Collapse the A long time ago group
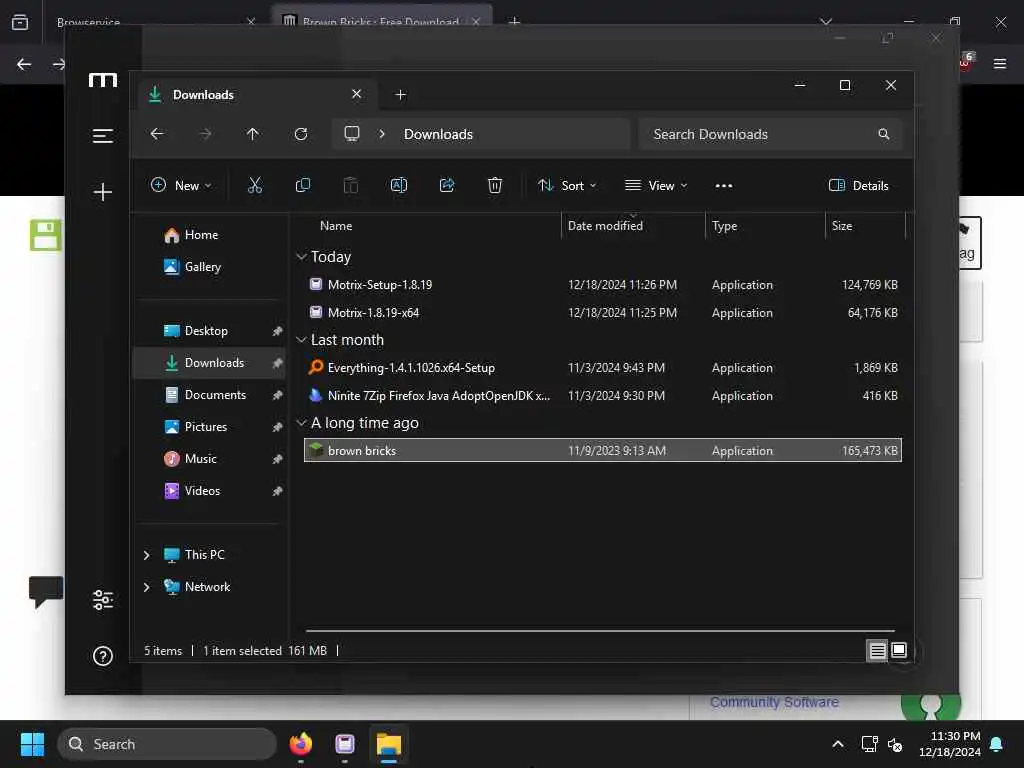This screenshot has height=768, width=1024. 302,423
